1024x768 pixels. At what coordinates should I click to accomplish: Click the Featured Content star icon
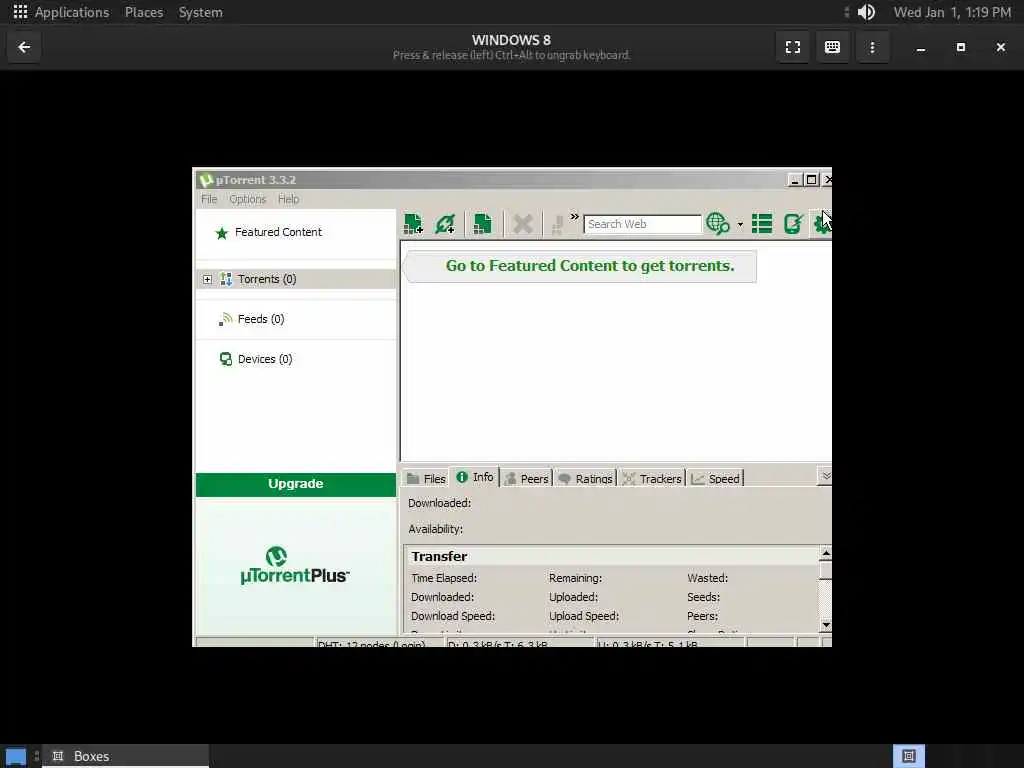(x=221, y=233)
